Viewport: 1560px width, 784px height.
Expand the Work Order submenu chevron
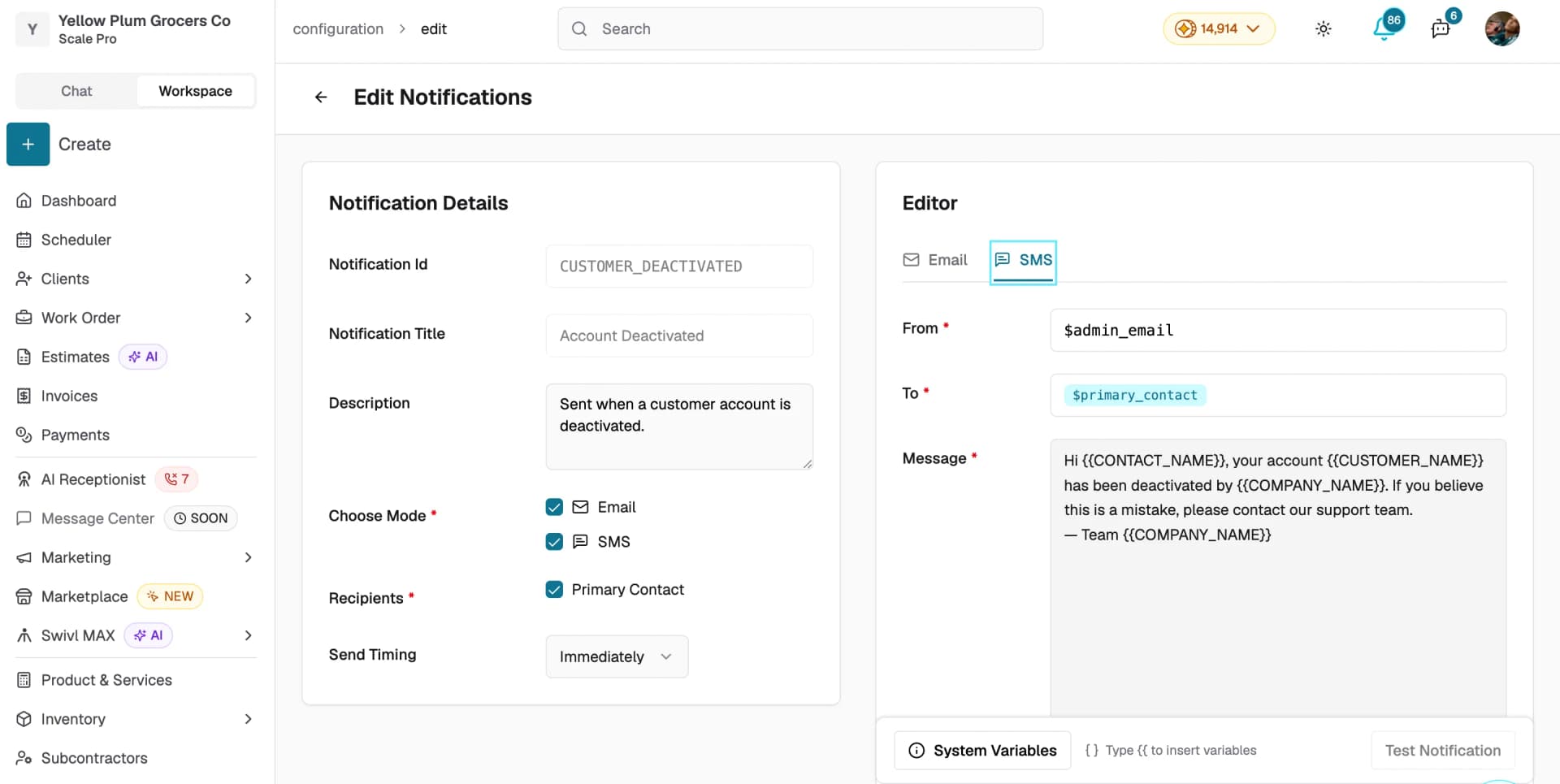point(248,318)
